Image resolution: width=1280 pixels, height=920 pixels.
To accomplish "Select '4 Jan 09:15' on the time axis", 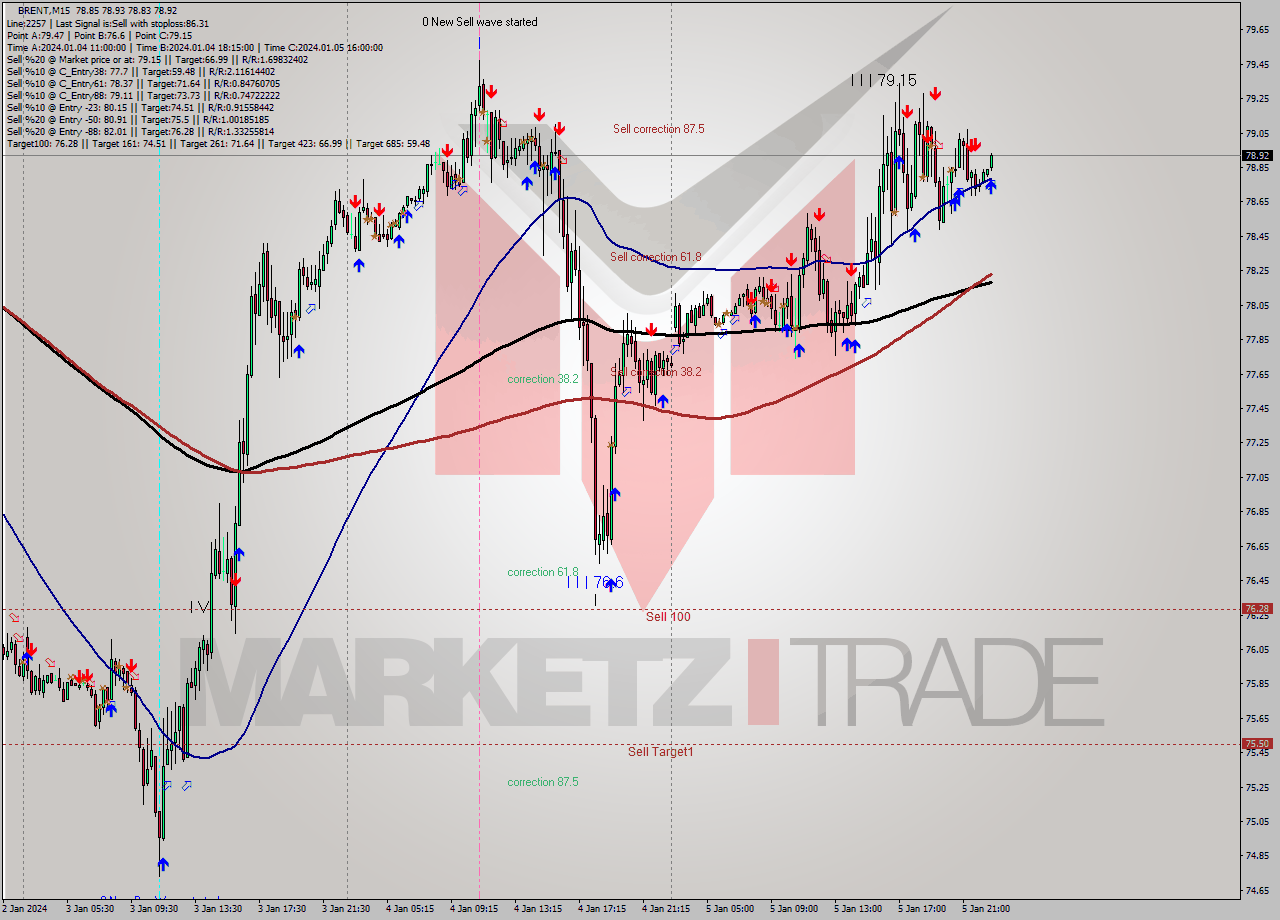I will tap(475, 909).
